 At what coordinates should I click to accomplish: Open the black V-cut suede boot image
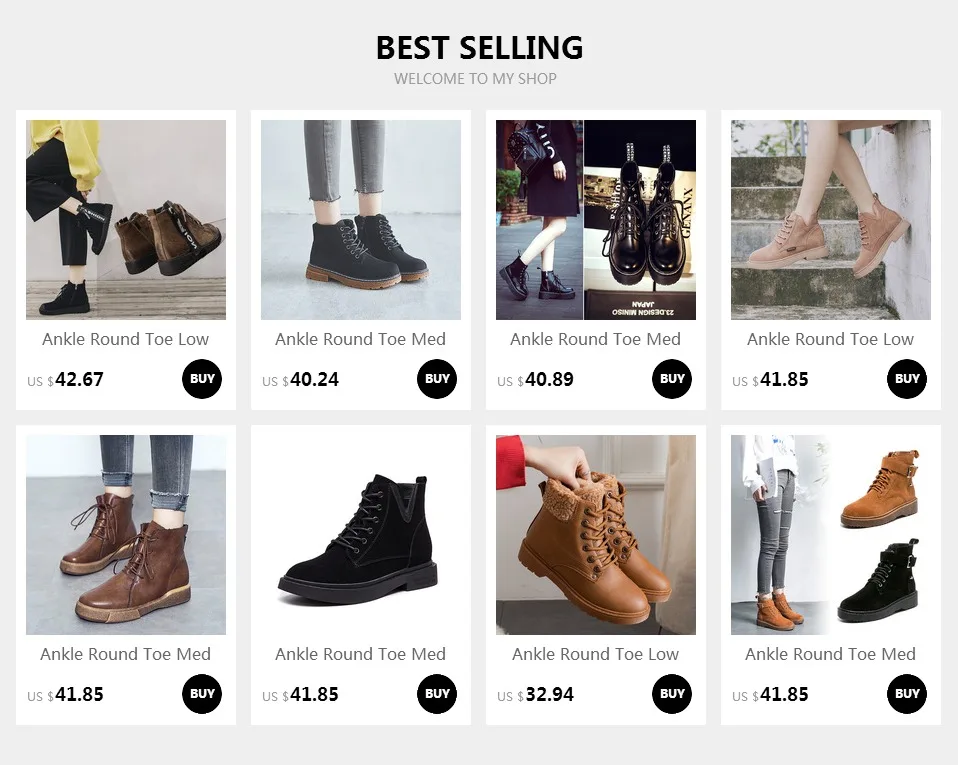pos(360,535)
